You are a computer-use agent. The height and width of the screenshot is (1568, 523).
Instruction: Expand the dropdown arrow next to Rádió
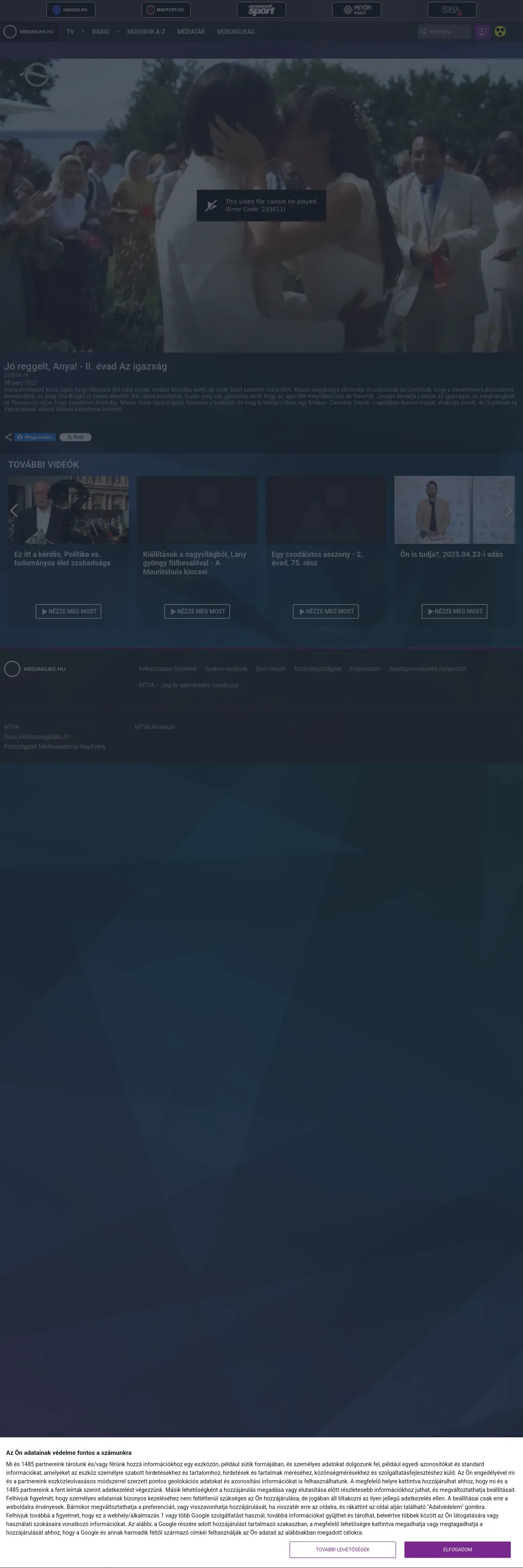[118, 32]
